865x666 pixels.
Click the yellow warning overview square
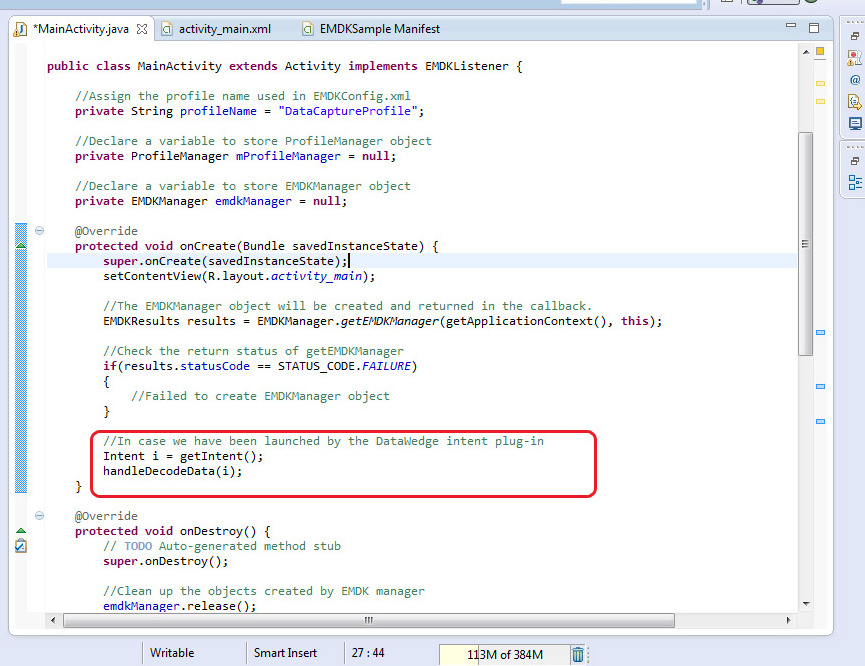point(820,52)
